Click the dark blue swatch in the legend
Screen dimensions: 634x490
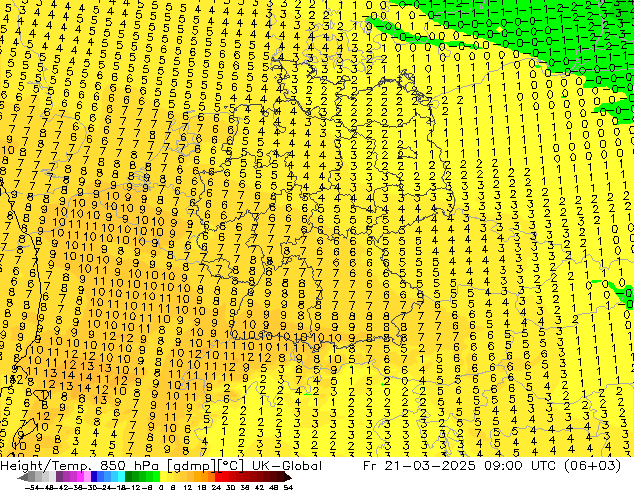94,477
